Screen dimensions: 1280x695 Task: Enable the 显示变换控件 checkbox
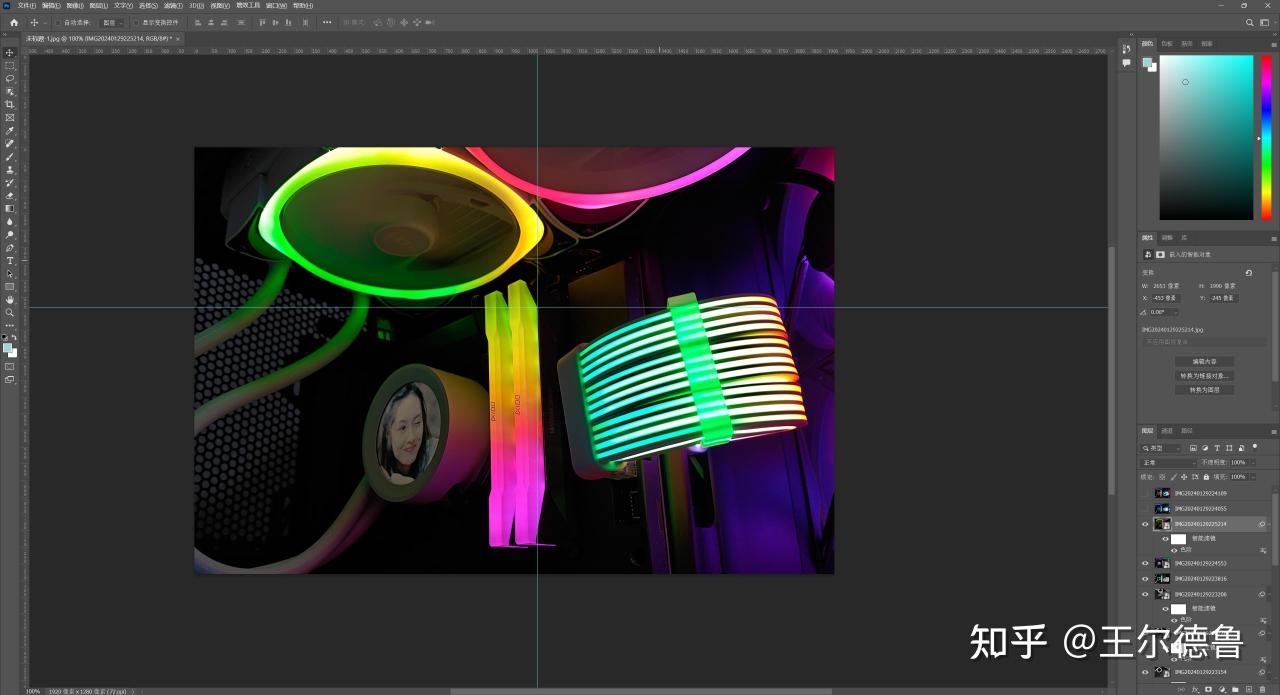point(137,22)
